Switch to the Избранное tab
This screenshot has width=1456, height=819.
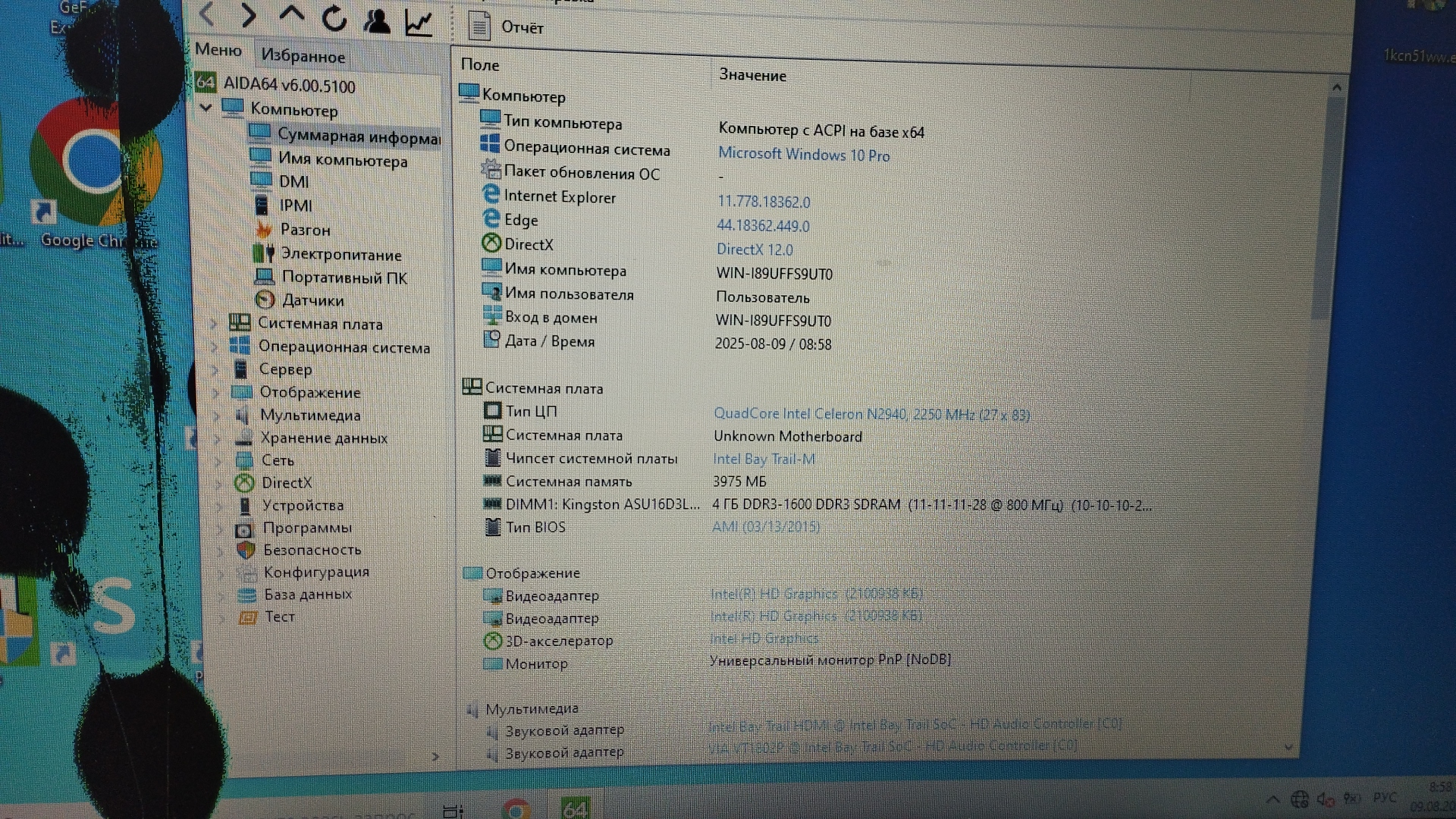[303, 56]
